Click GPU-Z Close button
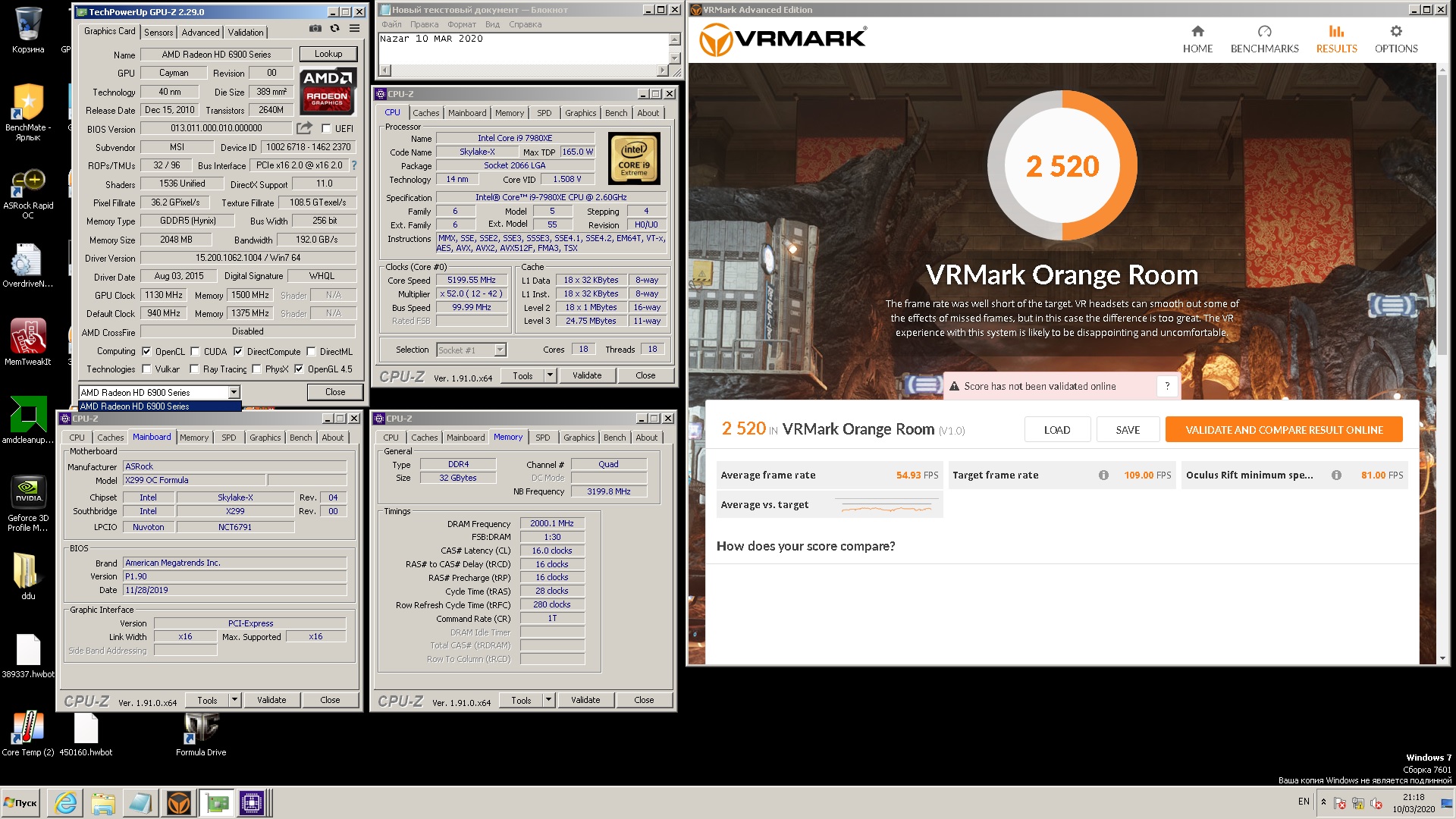The image size is (1456, 819). pyautogui.click(x=335, y=392)
